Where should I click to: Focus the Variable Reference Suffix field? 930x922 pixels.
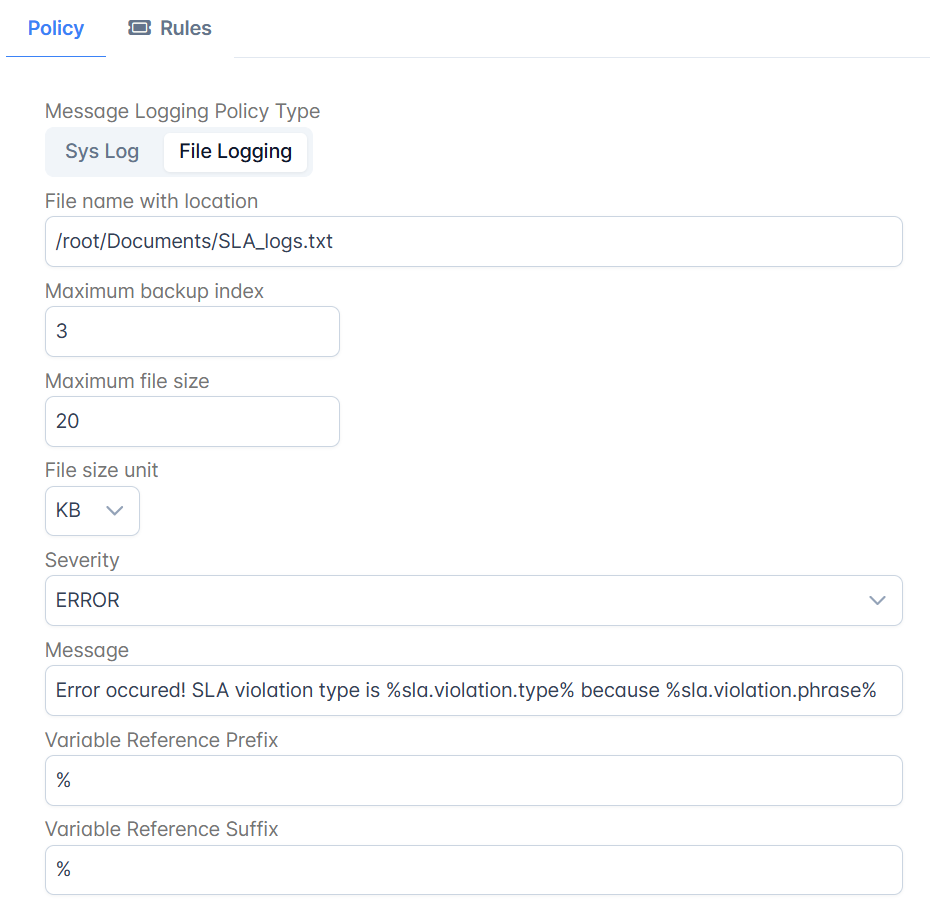pyautogui.click(x=474, y=870)
